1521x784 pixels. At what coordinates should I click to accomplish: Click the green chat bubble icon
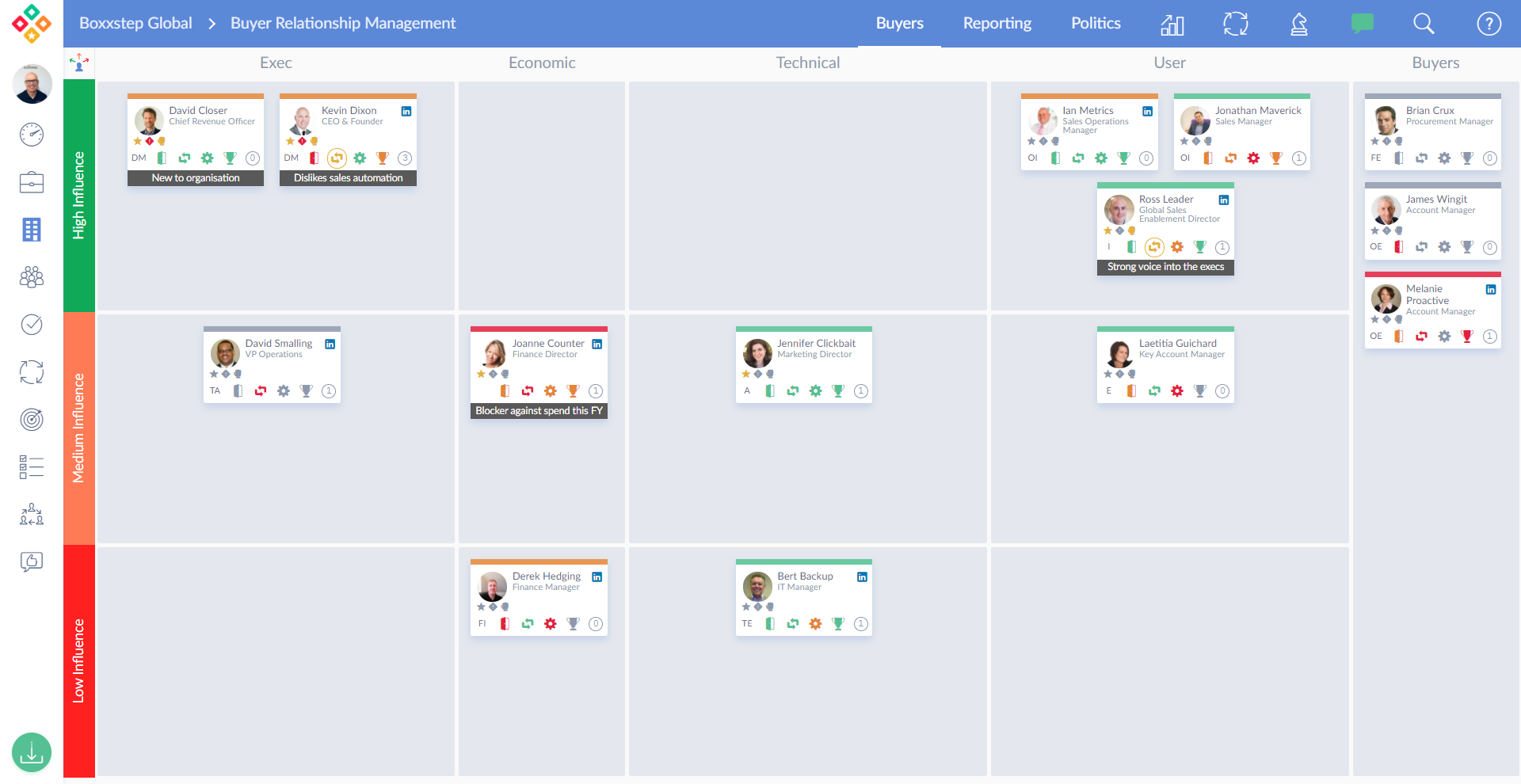pos(1362,24)
